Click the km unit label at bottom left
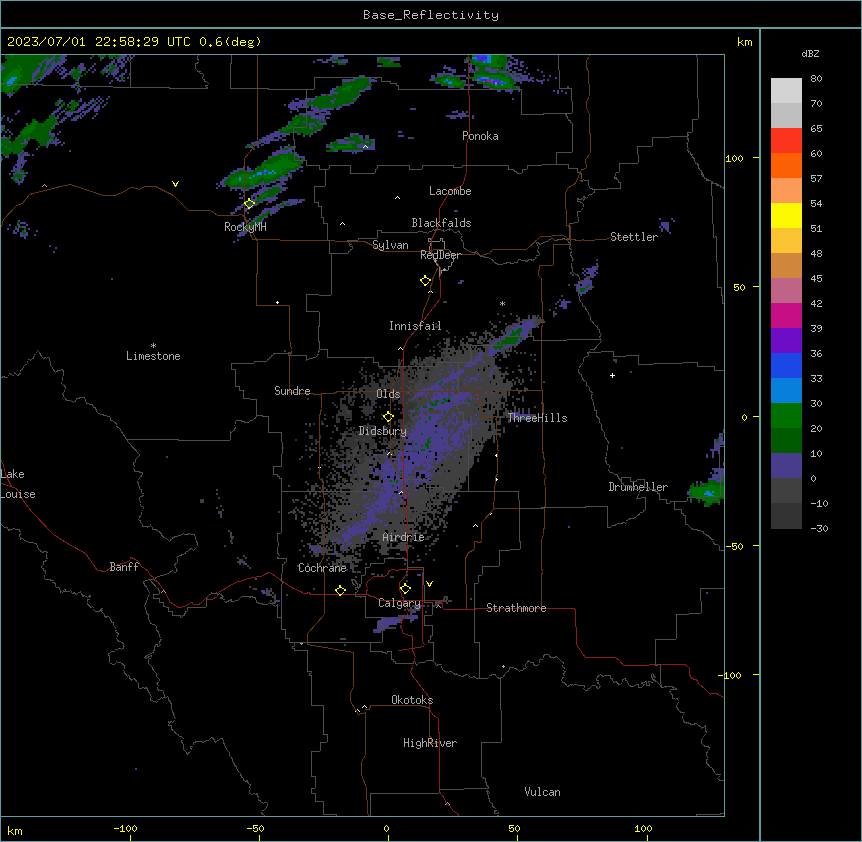 tap(14, 830)
